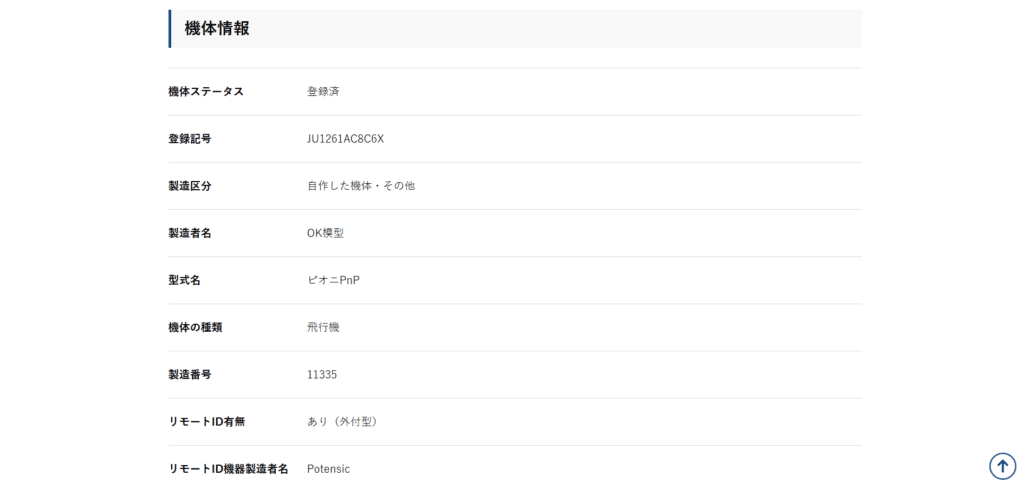Image resolution: width=1024 pixels, height=489 pixels.
Task: Select registration code JU1261AC8C6X
Action: click(345, 139)
